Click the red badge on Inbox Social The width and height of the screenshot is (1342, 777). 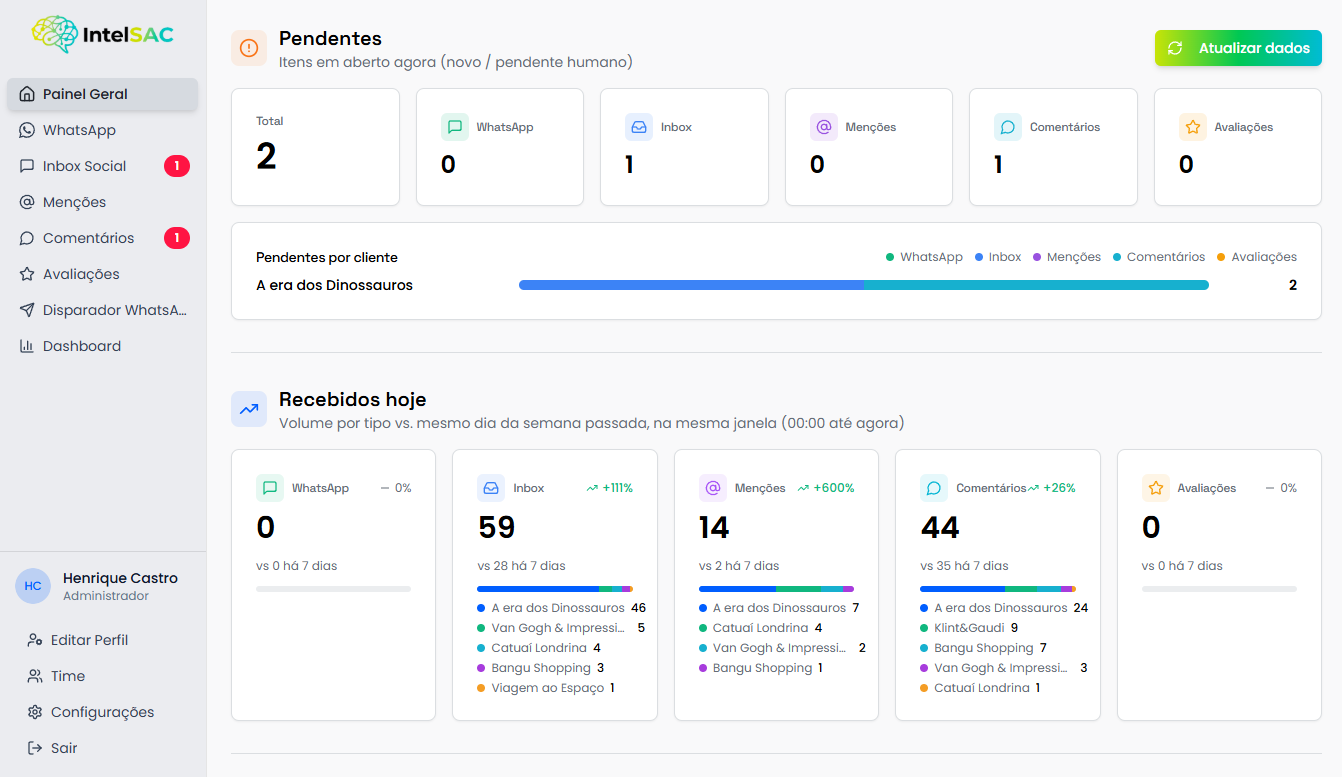pos(177,166)
